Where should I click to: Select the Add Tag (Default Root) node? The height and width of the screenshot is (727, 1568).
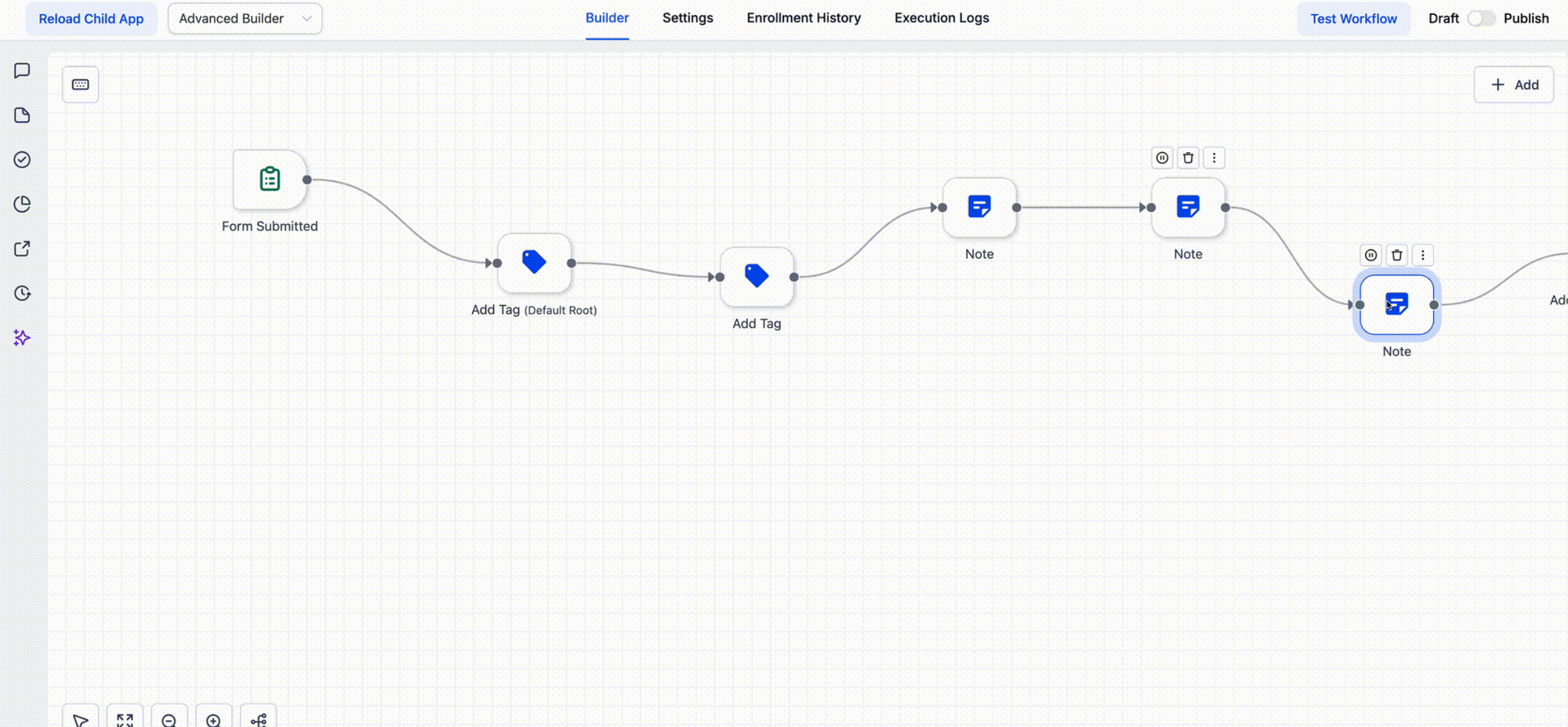[534, 263]
